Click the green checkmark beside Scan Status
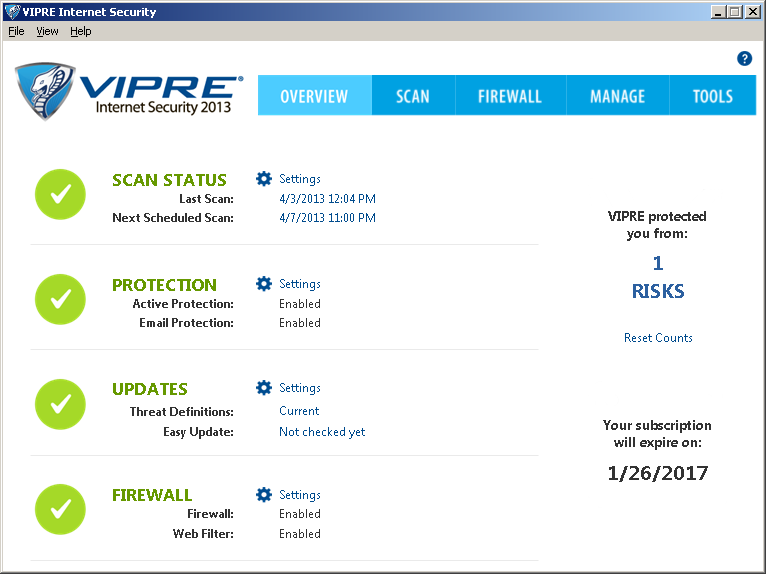This screenshot has height=574, width=766. point(61,194)
